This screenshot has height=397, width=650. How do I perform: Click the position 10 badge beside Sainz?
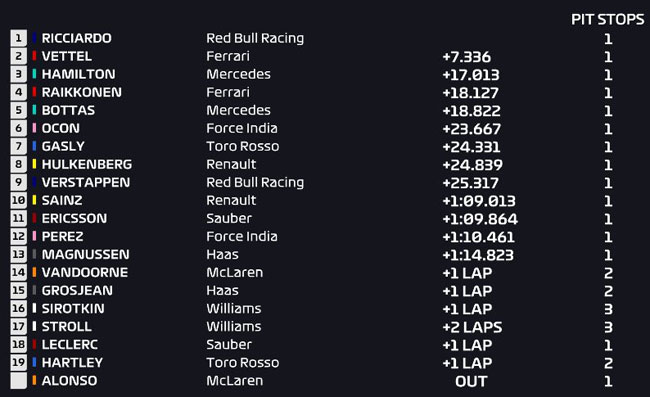pyautogui.click(x=18, y=201)
